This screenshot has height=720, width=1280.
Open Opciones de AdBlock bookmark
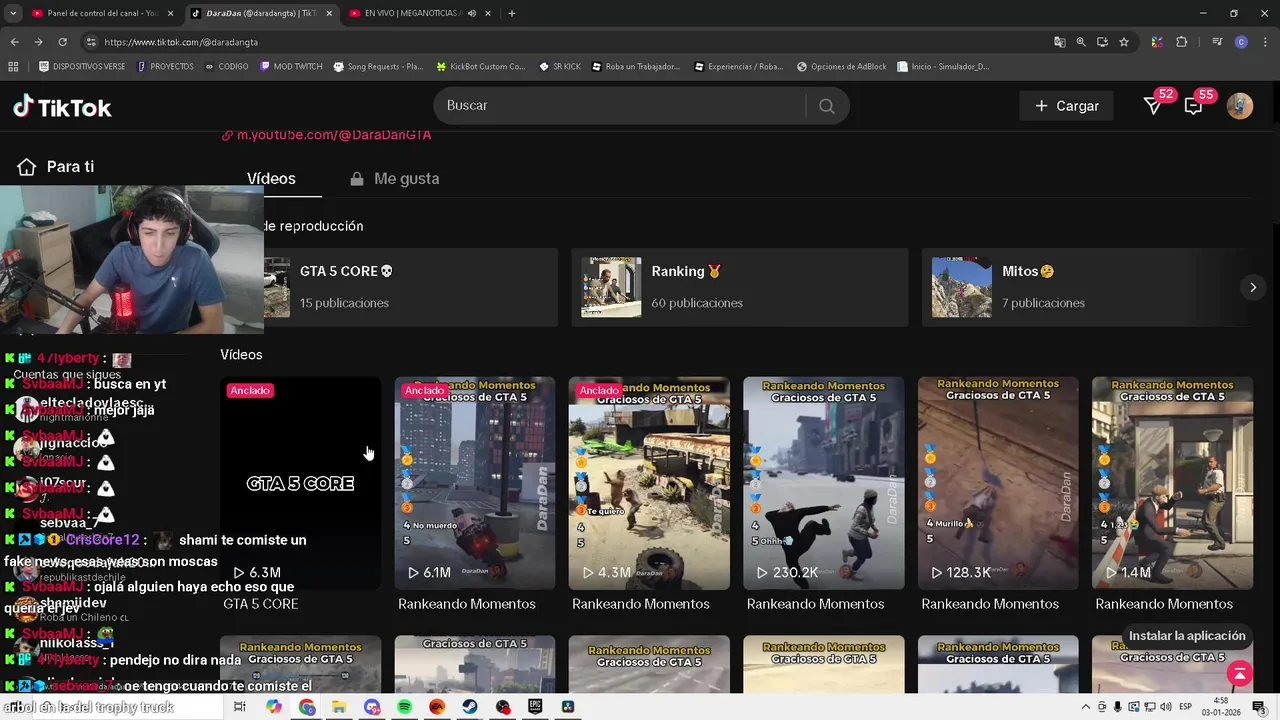(841, 67)
